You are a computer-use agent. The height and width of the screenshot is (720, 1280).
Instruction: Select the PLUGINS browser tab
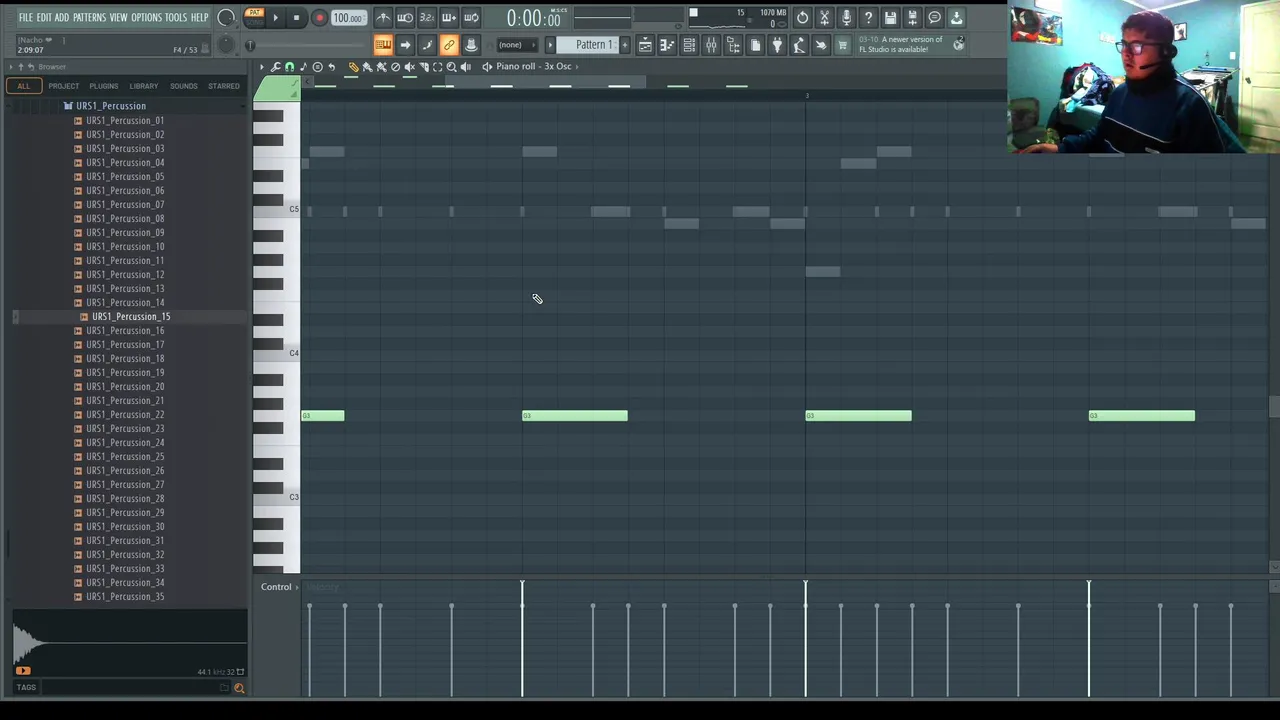click(x=103, y=86)
